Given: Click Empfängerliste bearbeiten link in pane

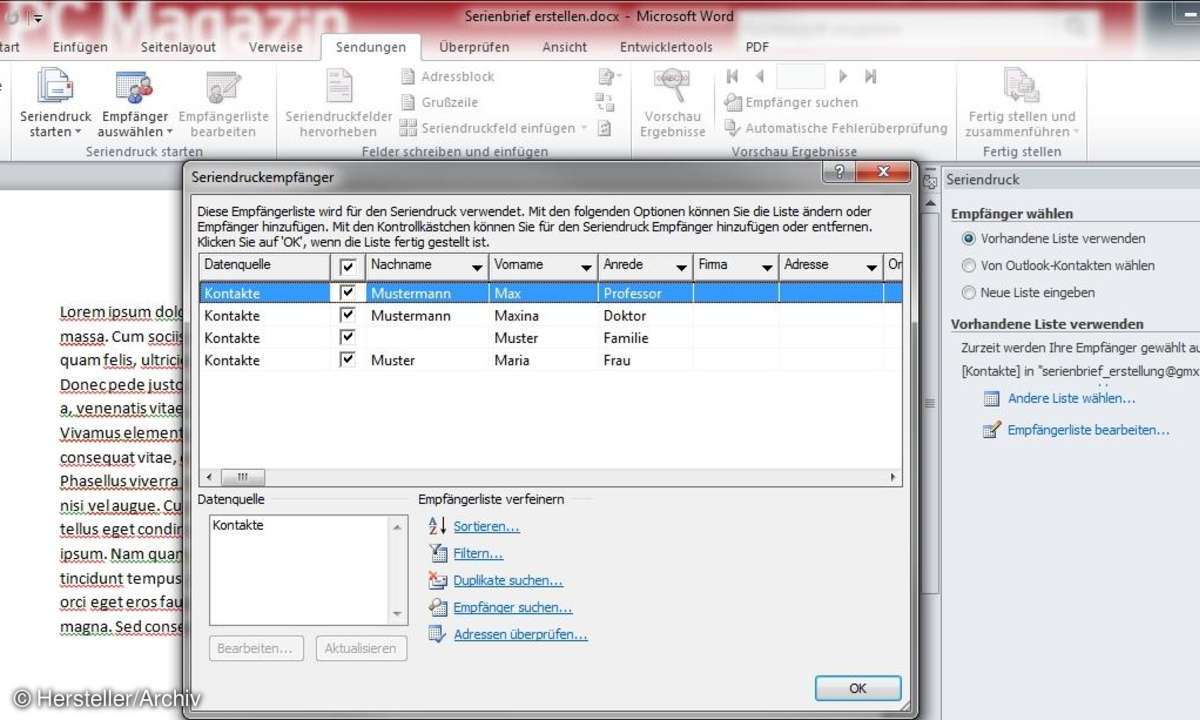Looking at the screenshot, I should pos(1089,430).
